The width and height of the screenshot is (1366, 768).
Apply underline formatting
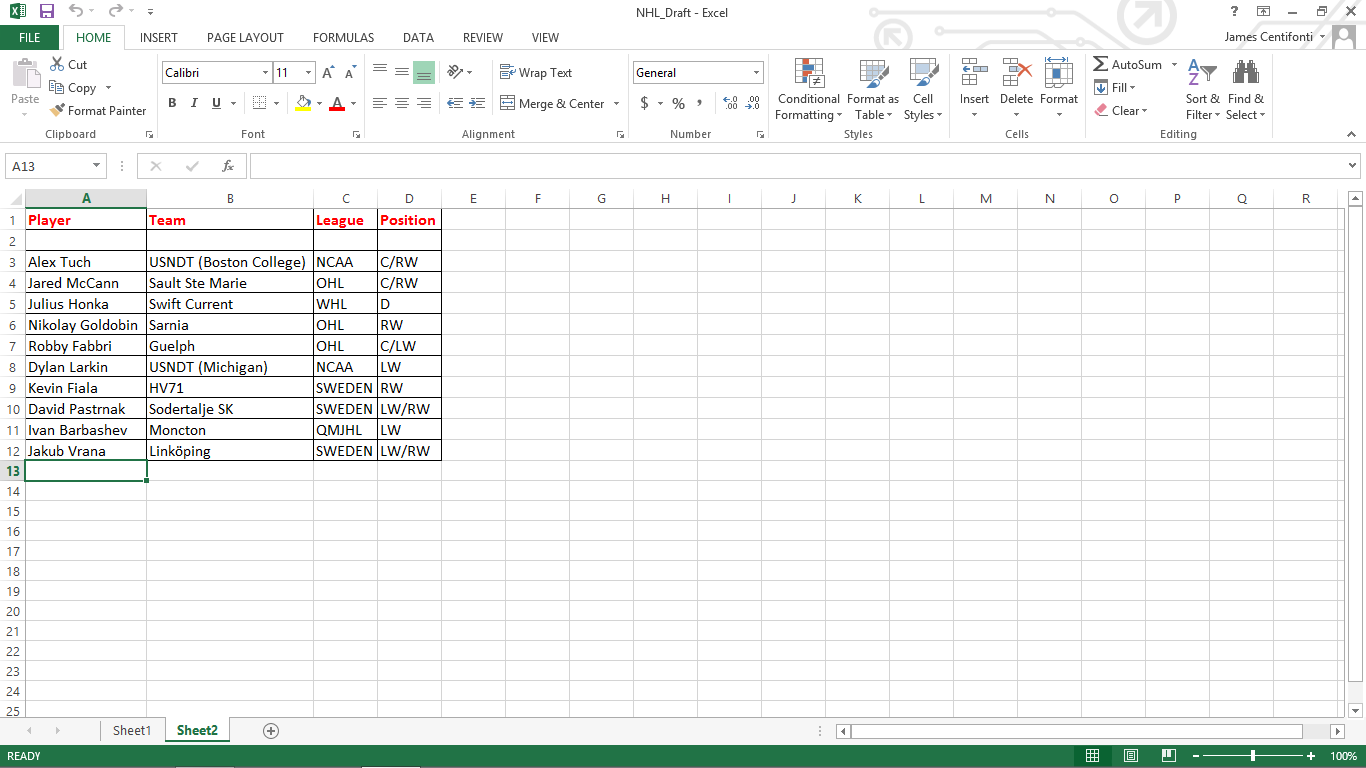pos(214,103)
